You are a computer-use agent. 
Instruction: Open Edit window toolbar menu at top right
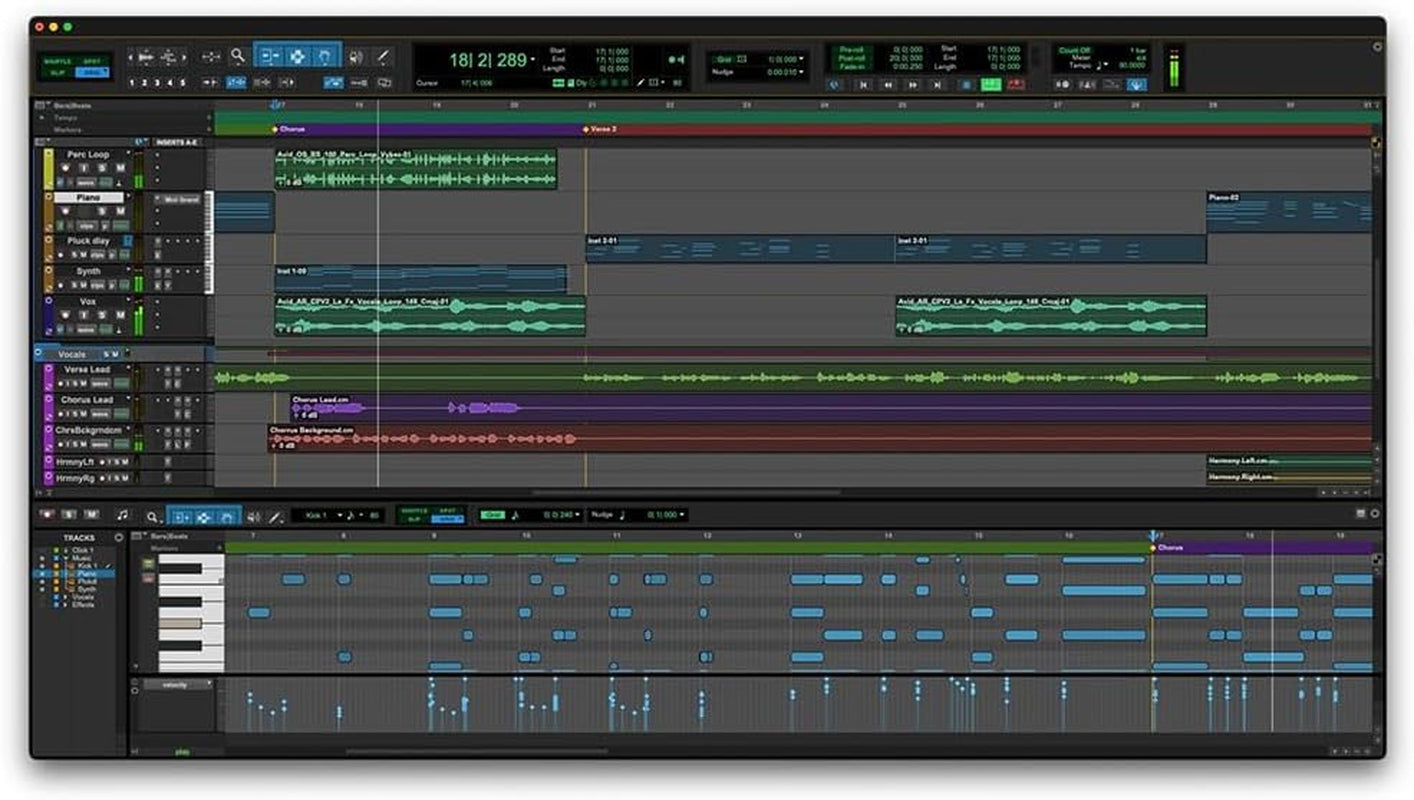point(1378,46)
